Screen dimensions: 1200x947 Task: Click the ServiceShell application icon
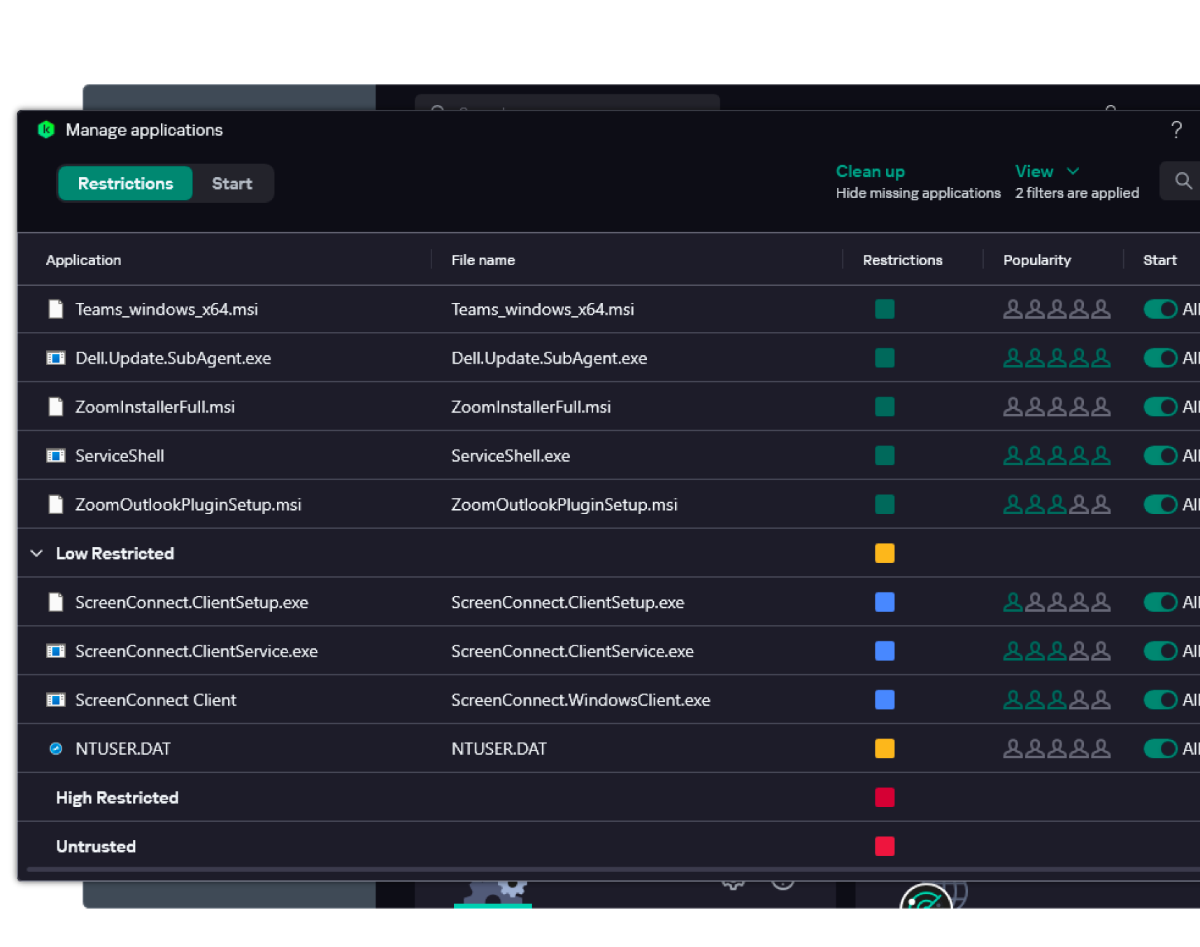pos(56,456)
